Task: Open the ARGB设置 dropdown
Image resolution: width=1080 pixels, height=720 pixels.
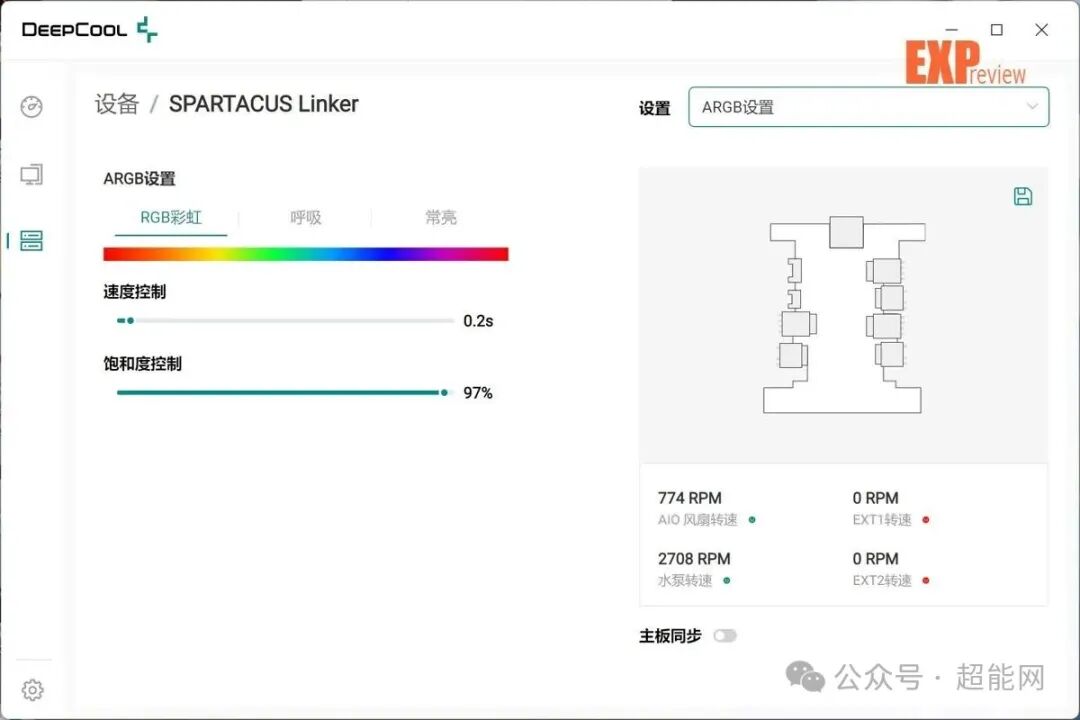Action: point(868,107)
